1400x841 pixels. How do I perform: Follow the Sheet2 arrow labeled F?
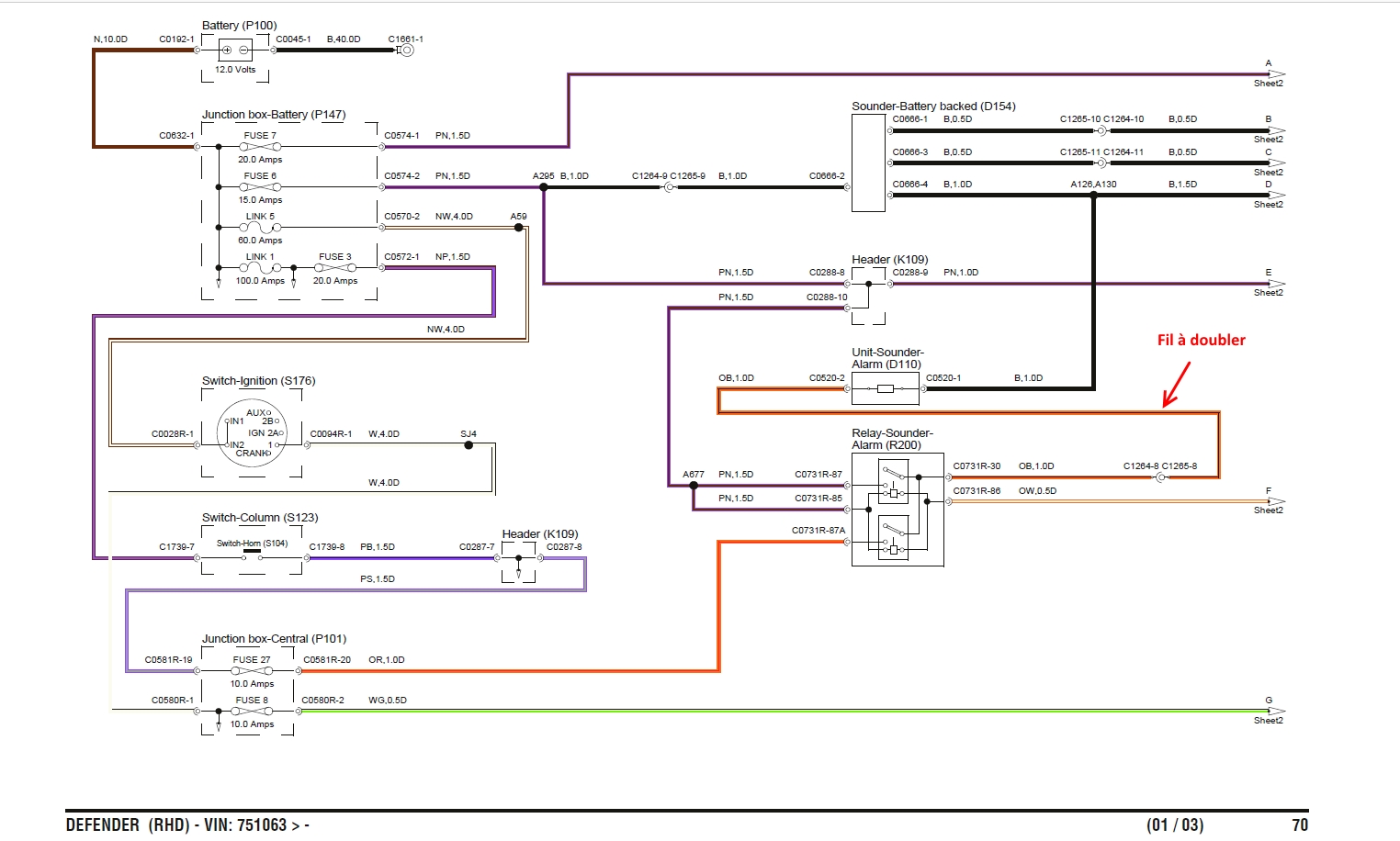tap(1274, 501)
